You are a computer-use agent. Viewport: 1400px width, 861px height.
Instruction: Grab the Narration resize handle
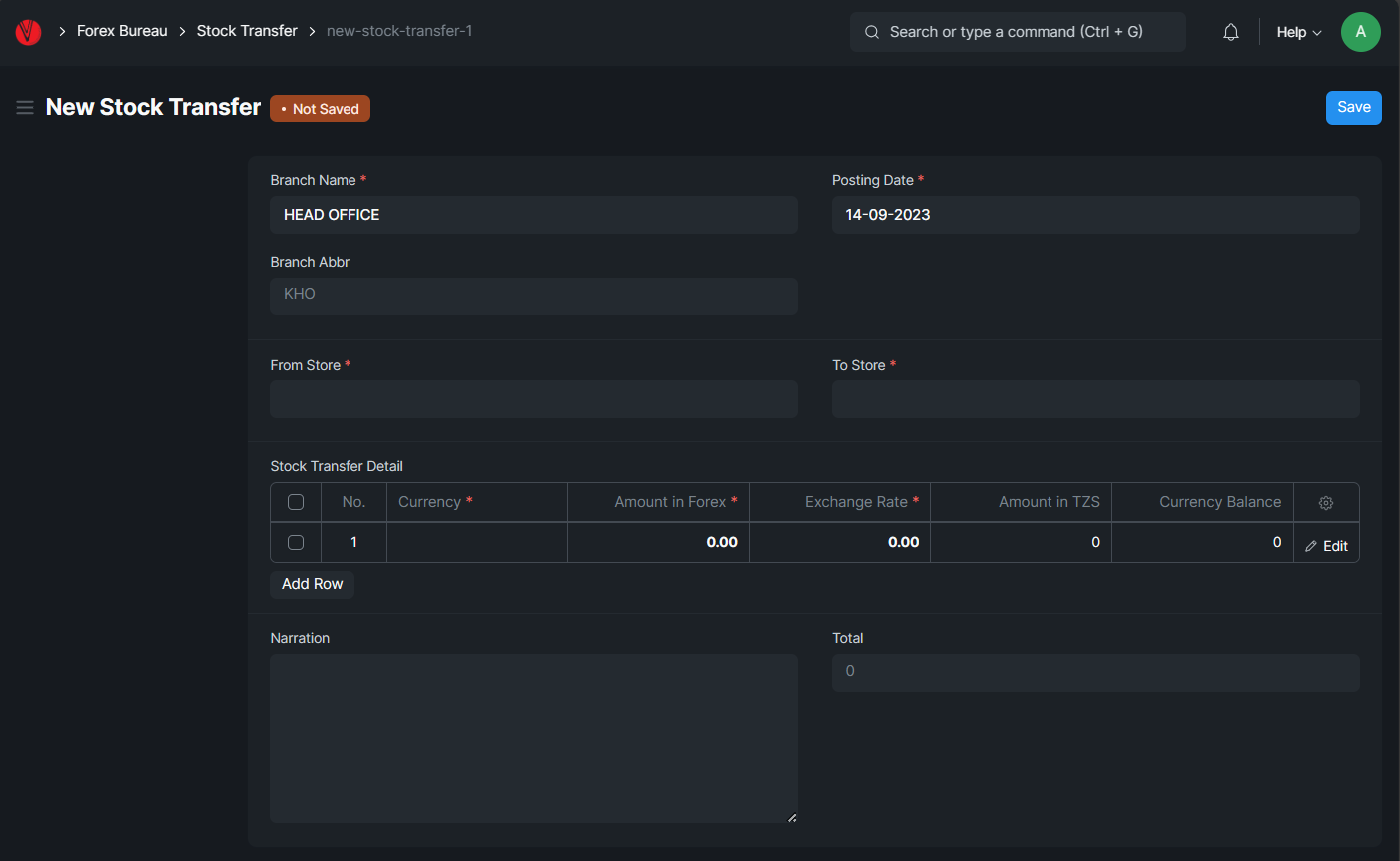[x=792, y=817]
